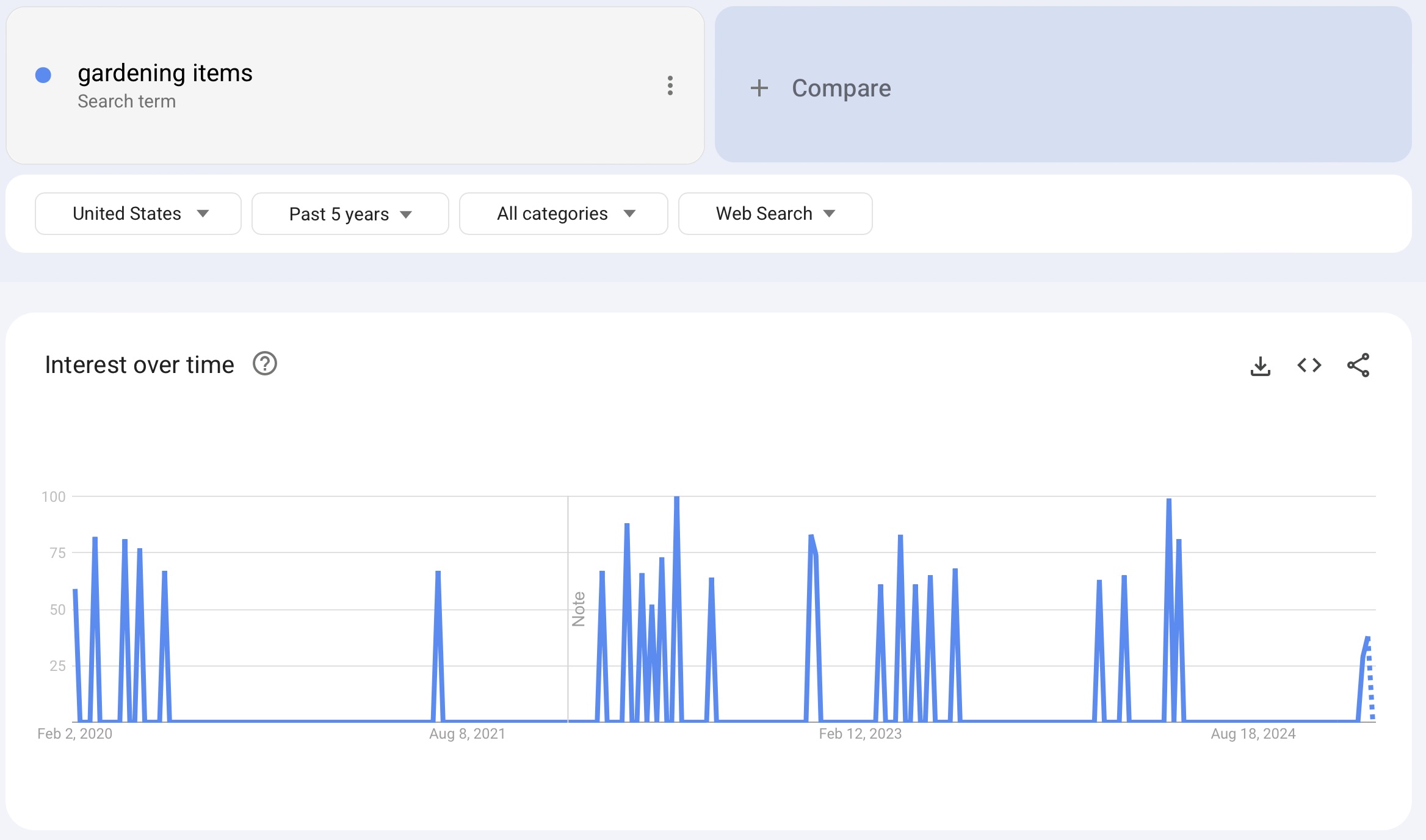Edit the gardening items search term

165,73
